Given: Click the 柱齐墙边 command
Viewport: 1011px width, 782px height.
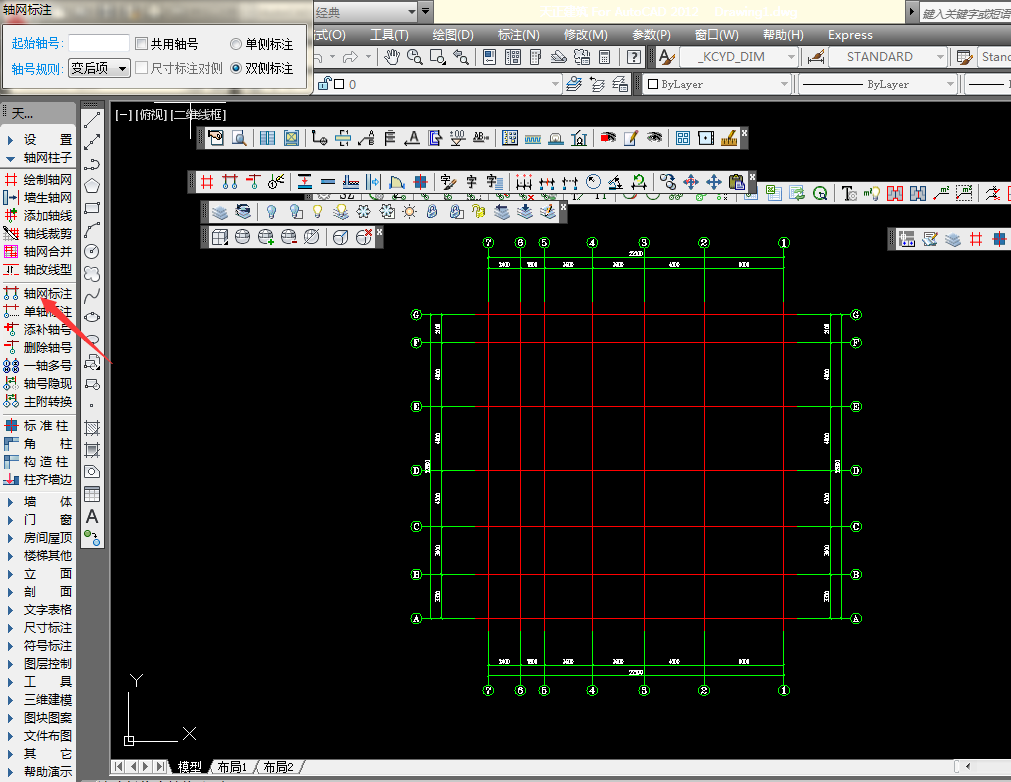Looking at the screenshot, I should pos(38,480).
